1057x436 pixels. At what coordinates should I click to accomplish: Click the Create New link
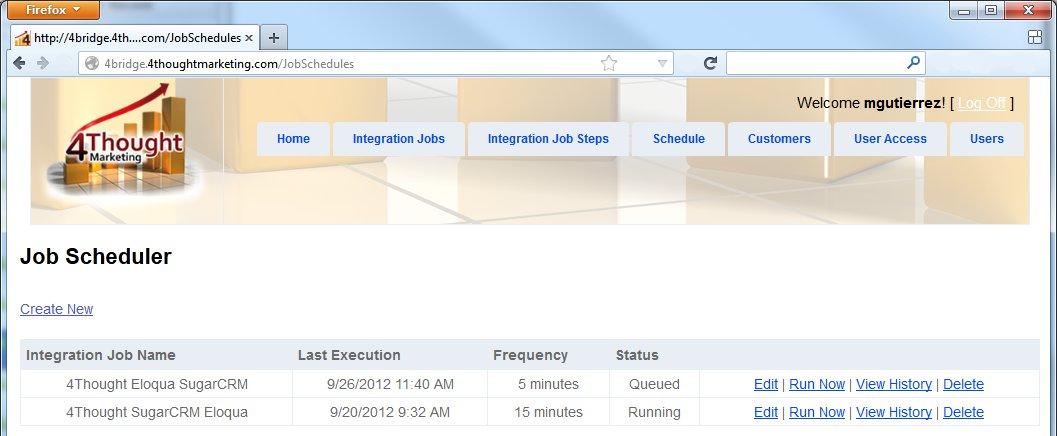(x=57, y=309)
